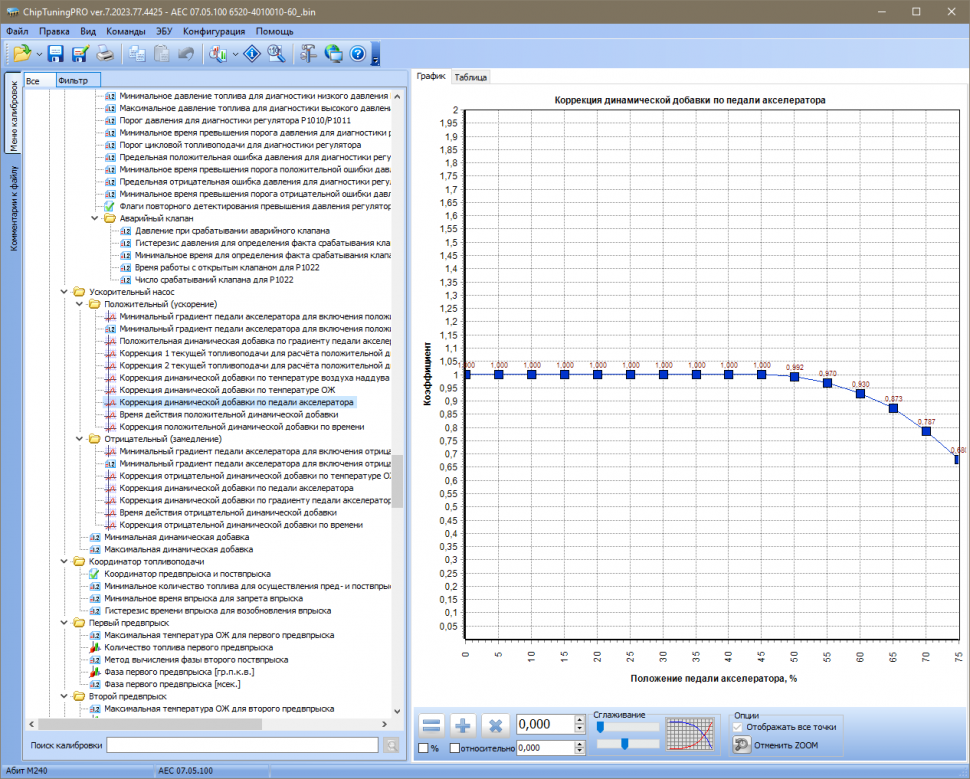Open the 'Команды' menu

(125, 31)
